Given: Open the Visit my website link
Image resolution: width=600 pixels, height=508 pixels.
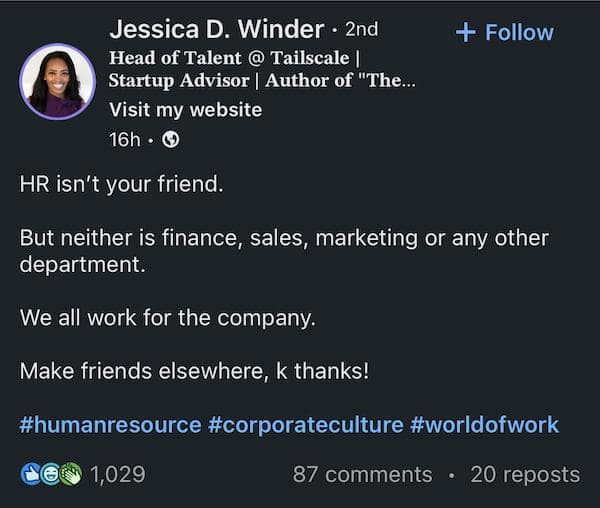Looking at the screenshot, I should [x=185, y=110].
